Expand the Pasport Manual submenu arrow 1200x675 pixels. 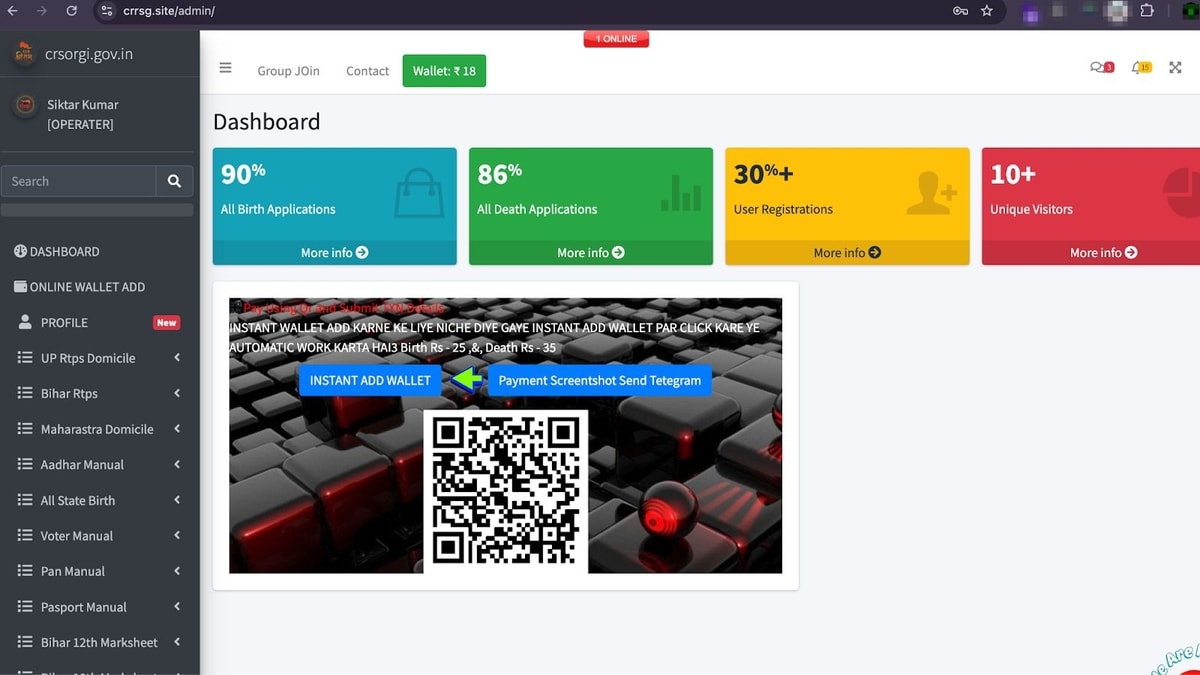pos(177,606)
